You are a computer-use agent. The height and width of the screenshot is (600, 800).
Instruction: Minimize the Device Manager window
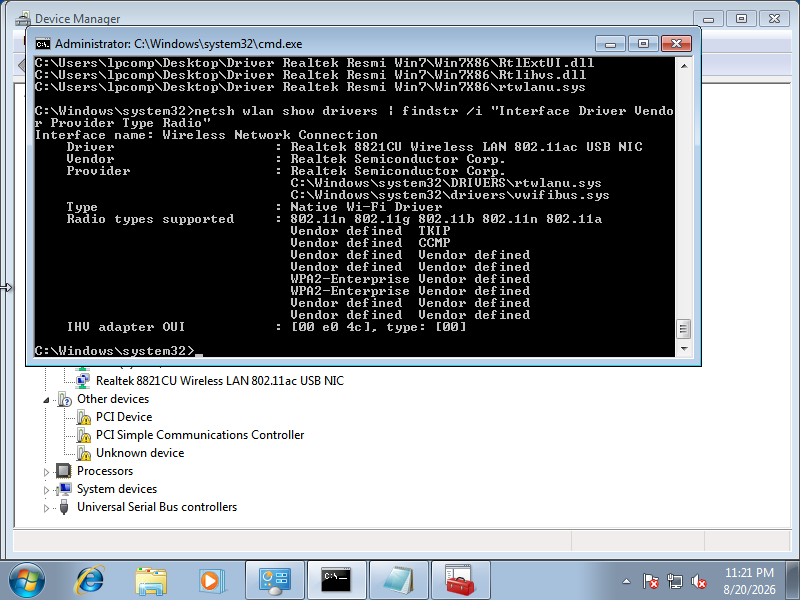708,19
